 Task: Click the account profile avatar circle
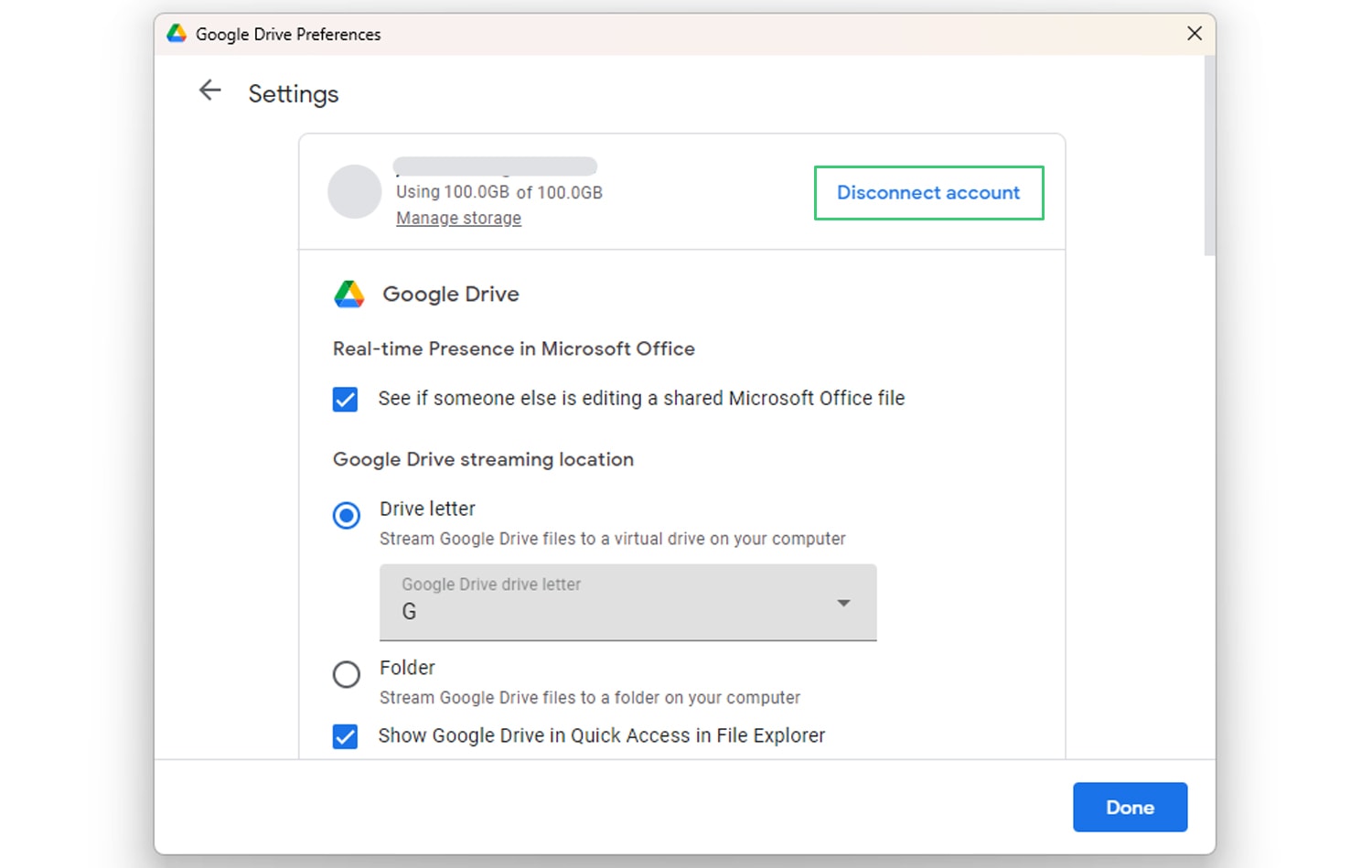354,192
